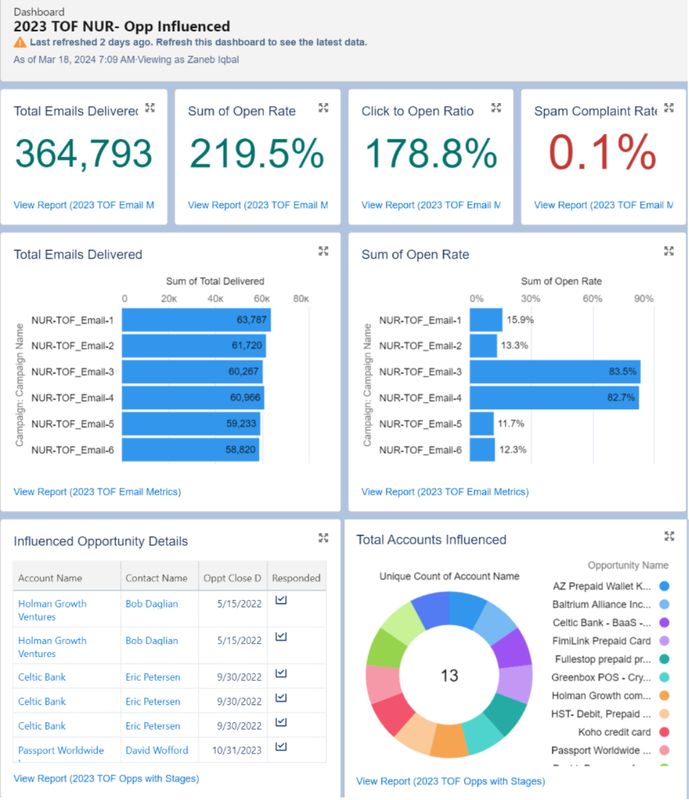Sort by Responded column header

297,578
